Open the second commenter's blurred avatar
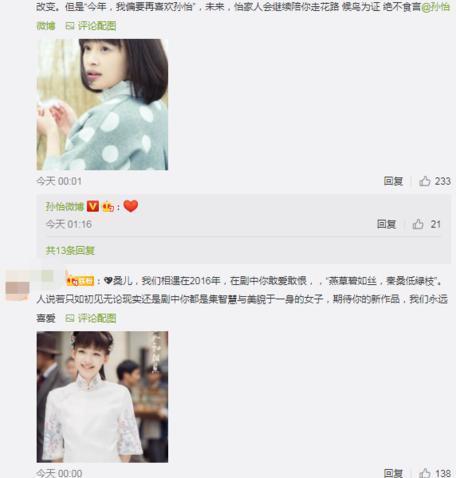The image size is (456, 478). pyautogui.click(x=17, y=285)
